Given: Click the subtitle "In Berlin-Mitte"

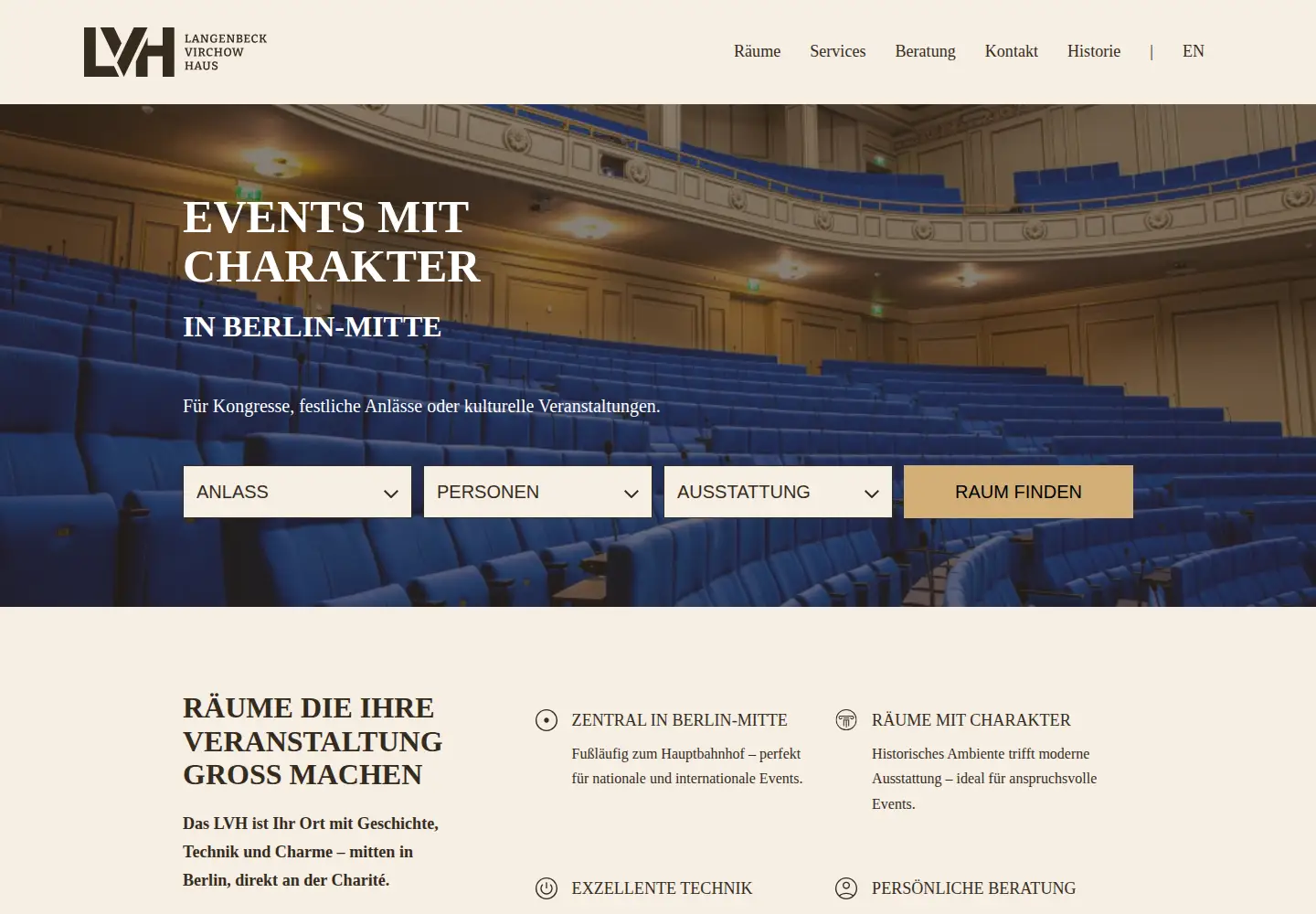Looking at the screenshot, I should (312, 327).
